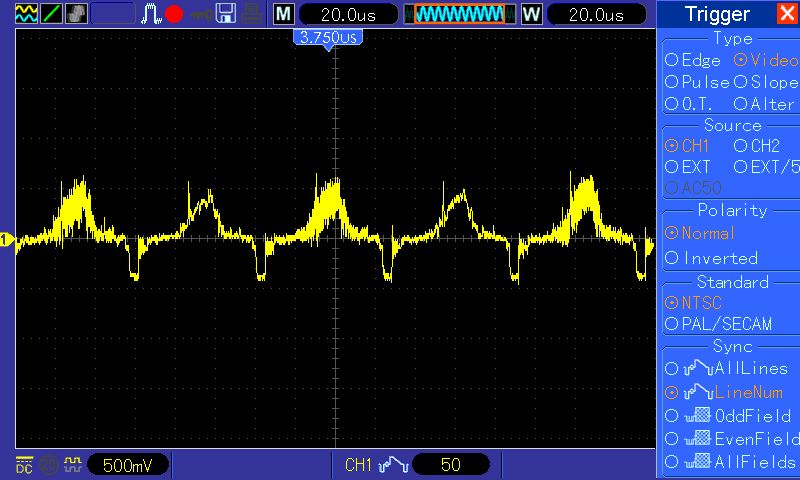Screen dimensions: 800x480
Task: Click the Trigger panel title
Action: [717, 14]
